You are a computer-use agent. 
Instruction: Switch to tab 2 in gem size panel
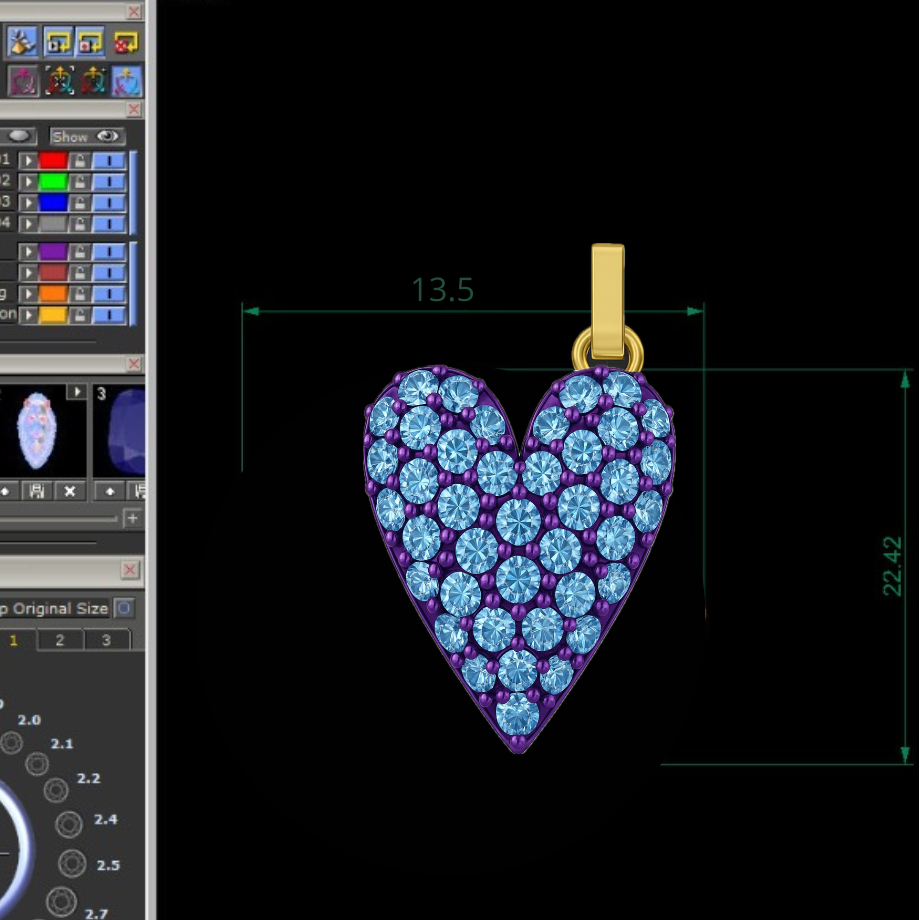59,640
